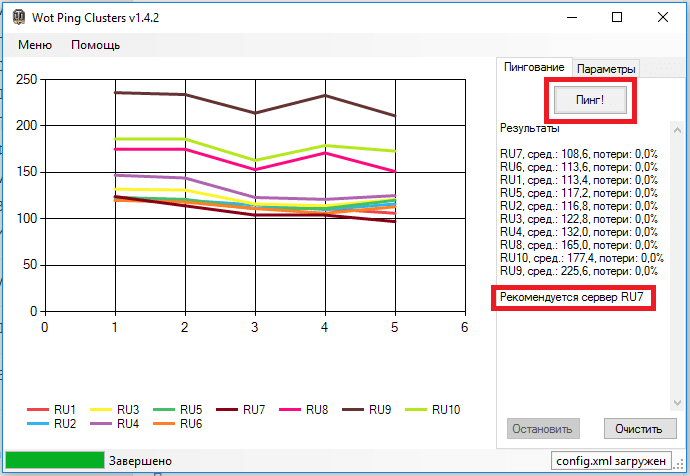Click the RU10 lime legend swatch
This screenshot has height=476, width=690.
[x=416, y=410]
